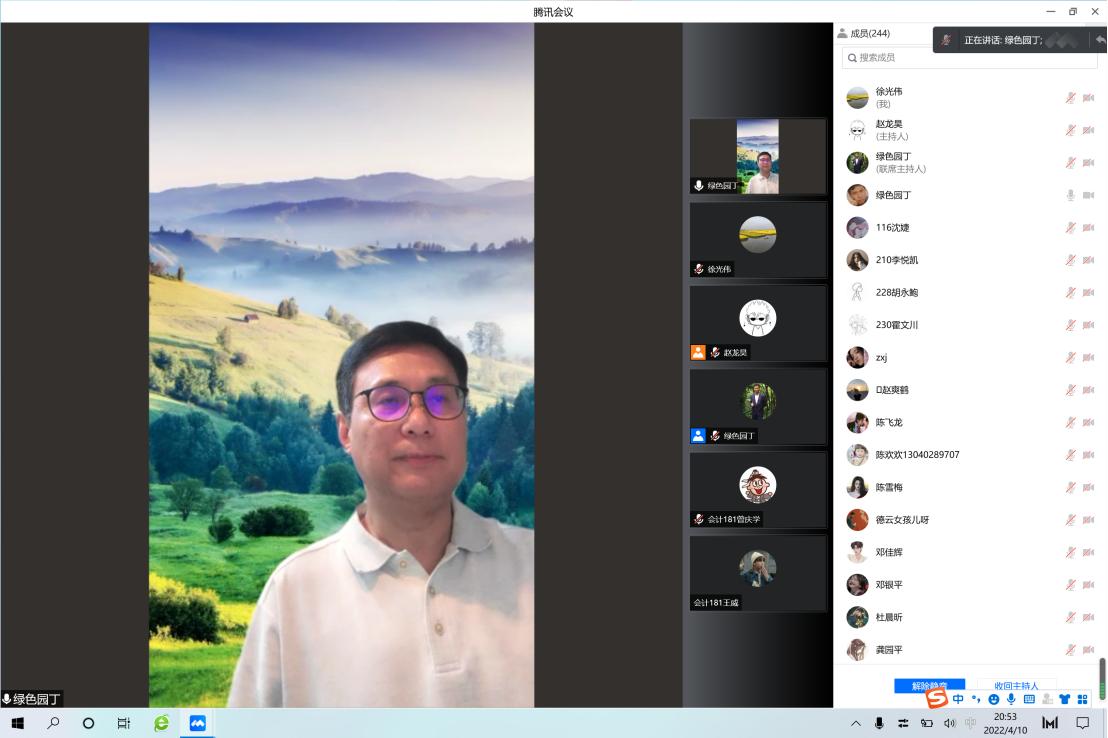
Task: Expand the system tray hidden icons chevron
Action: point(855,723)
